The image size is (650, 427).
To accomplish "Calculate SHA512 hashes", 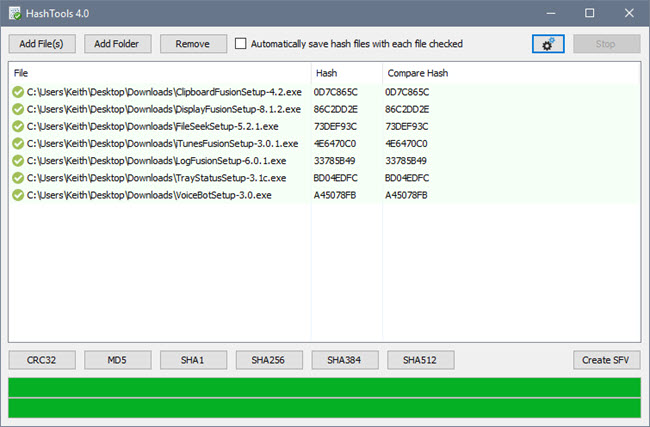I will coord(420,360).
